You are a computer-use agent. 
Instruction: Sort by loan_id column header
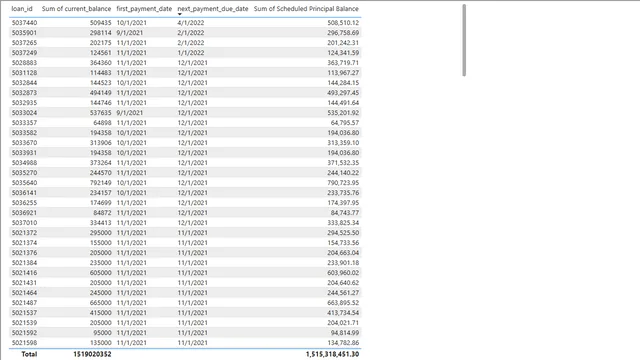tap(22, 9)
